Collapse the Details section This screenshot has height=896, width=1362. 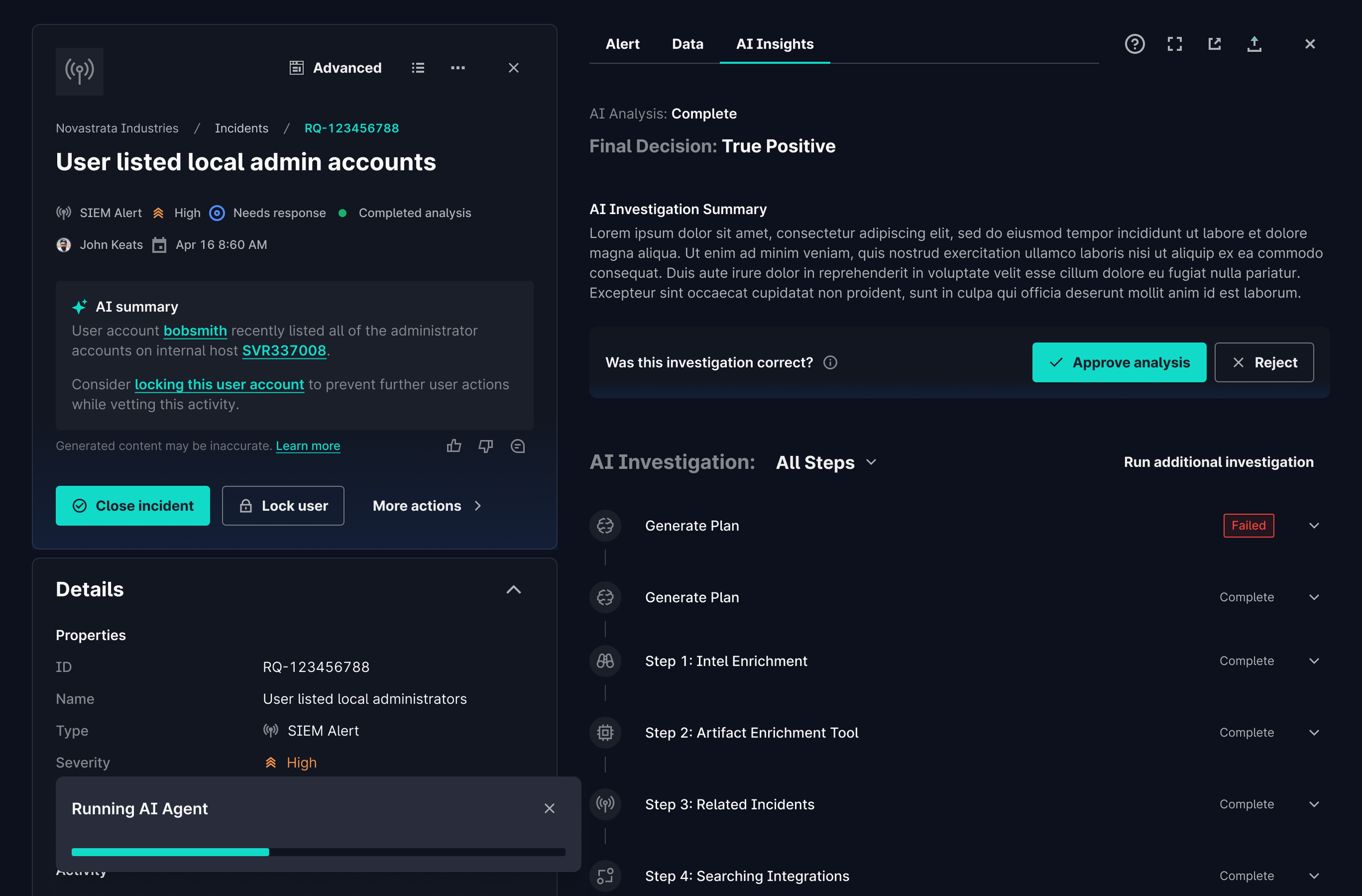click(x=513, y=589)
